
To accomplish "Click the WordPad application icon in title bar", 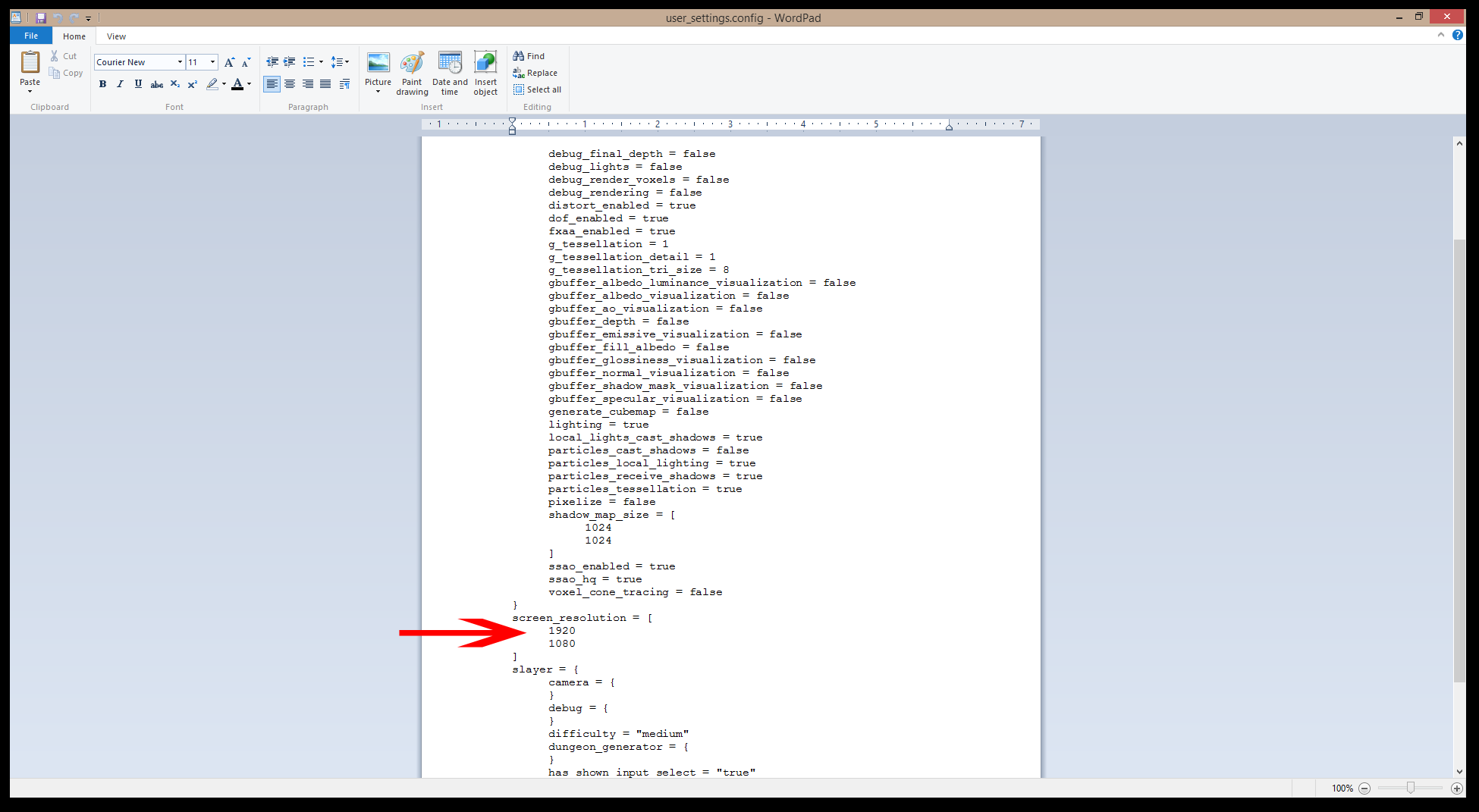I will [x=16, y=17].
